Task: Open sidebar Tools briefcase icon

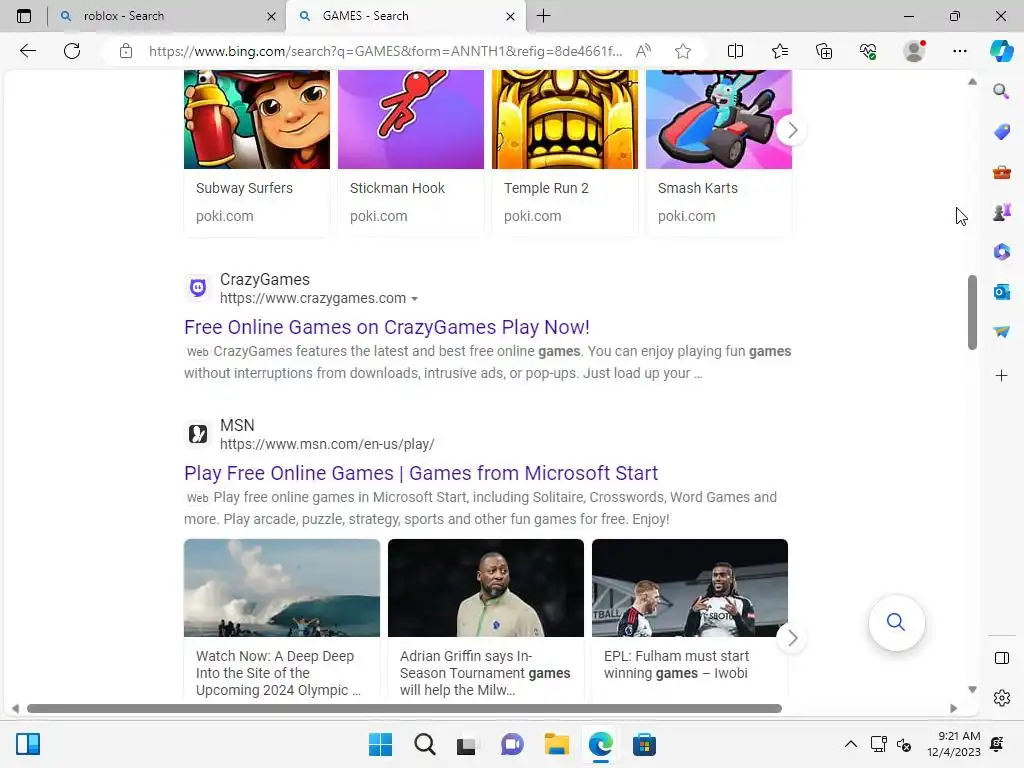Action: (1001, 172)
